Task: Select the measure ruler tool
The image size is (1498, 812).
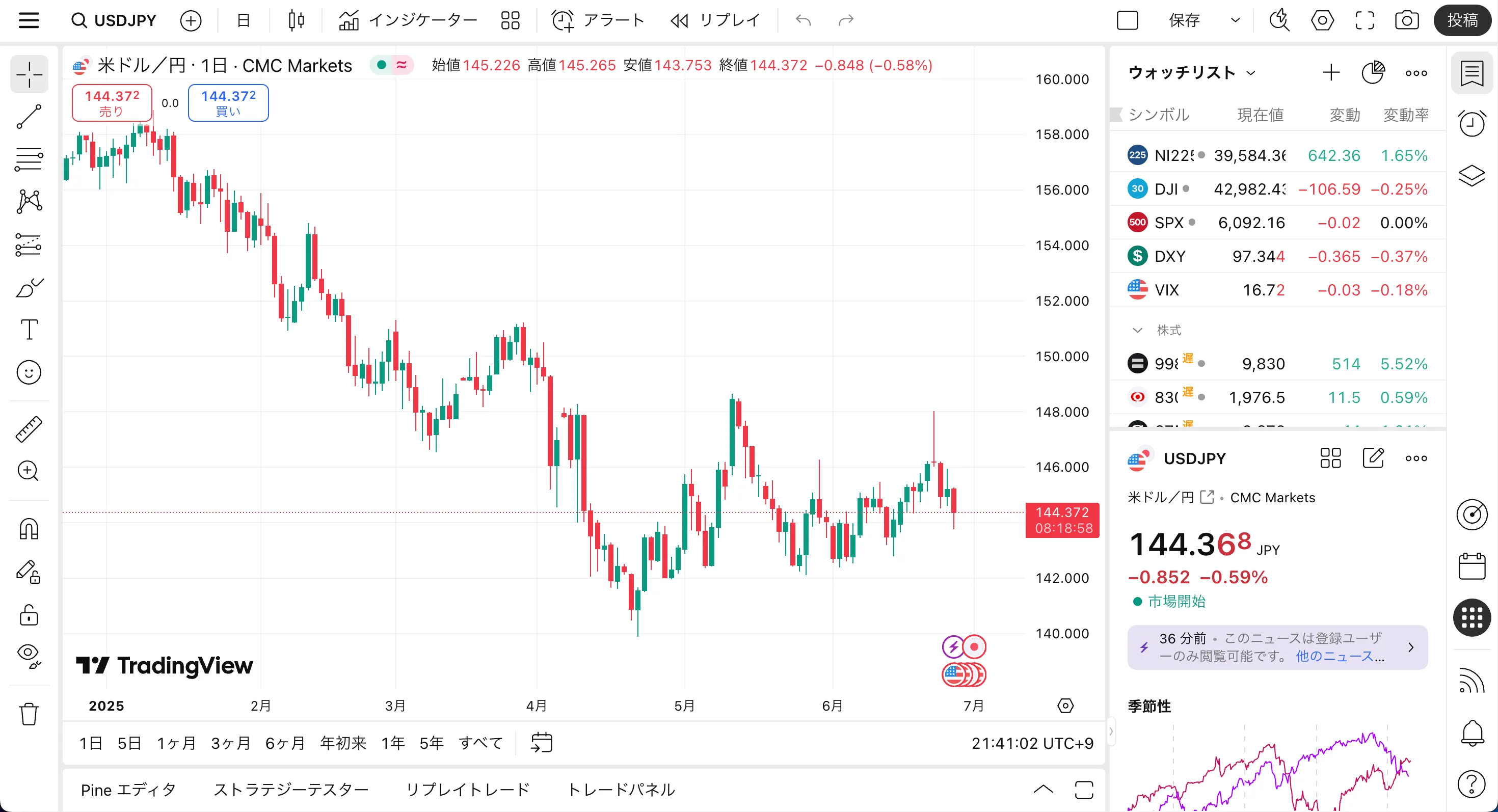Action: (x=29, y=429)
